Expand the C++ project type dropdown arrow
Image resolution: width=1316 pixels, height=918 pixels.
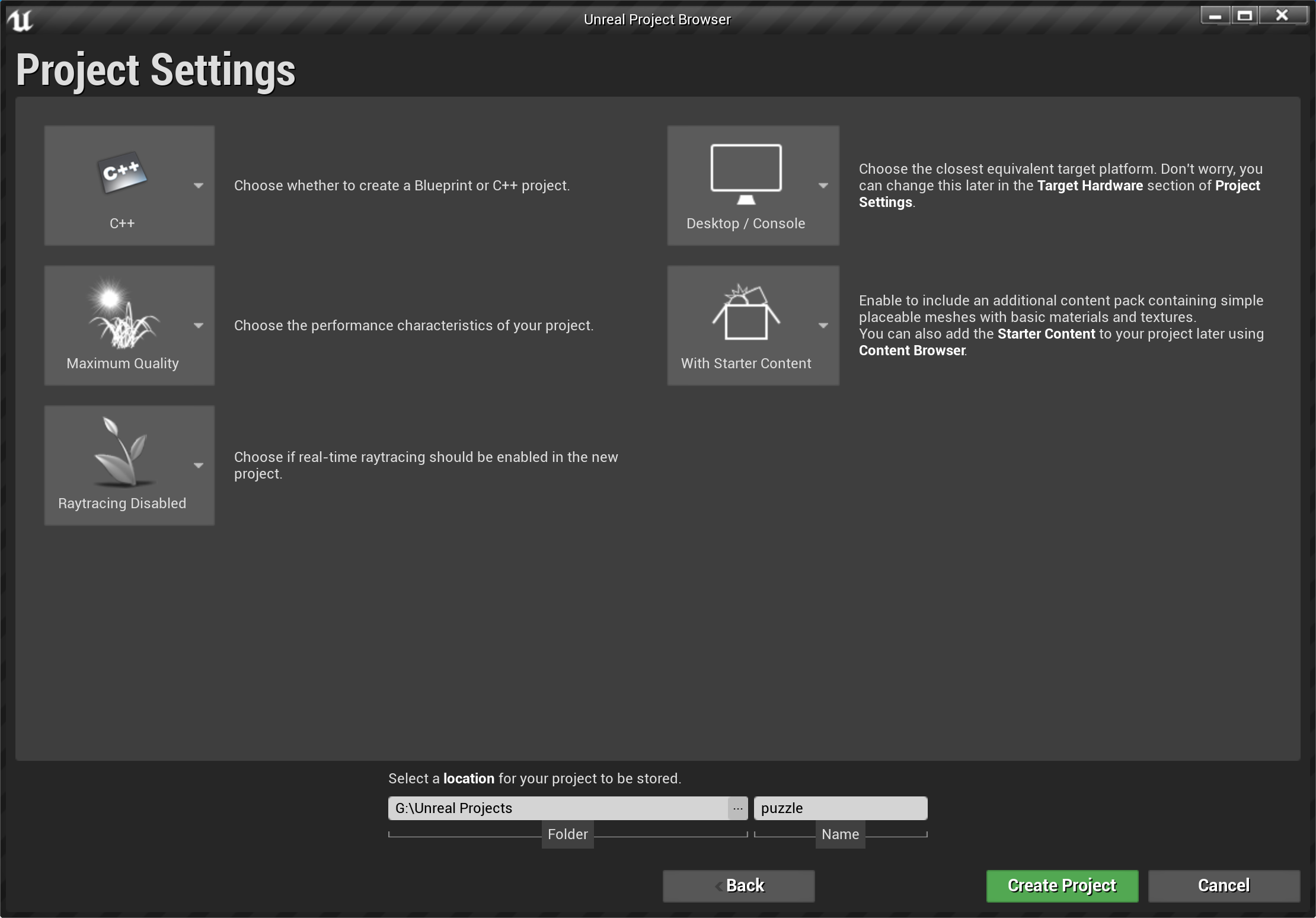pyautogui.click(x=198, y=186)
